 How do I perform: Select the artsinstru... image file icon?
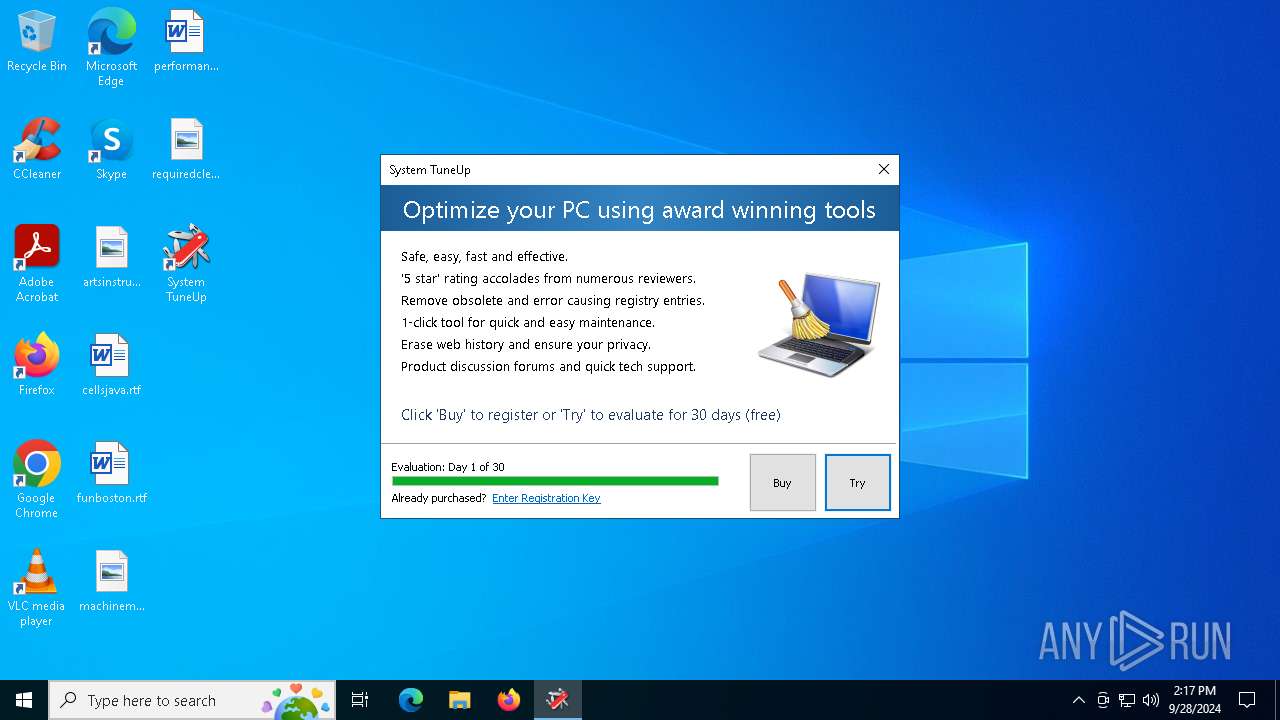111,257
